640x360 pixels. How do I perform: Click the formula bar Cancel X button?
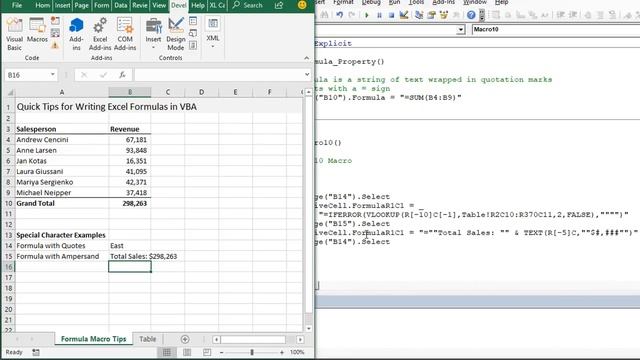84,75
